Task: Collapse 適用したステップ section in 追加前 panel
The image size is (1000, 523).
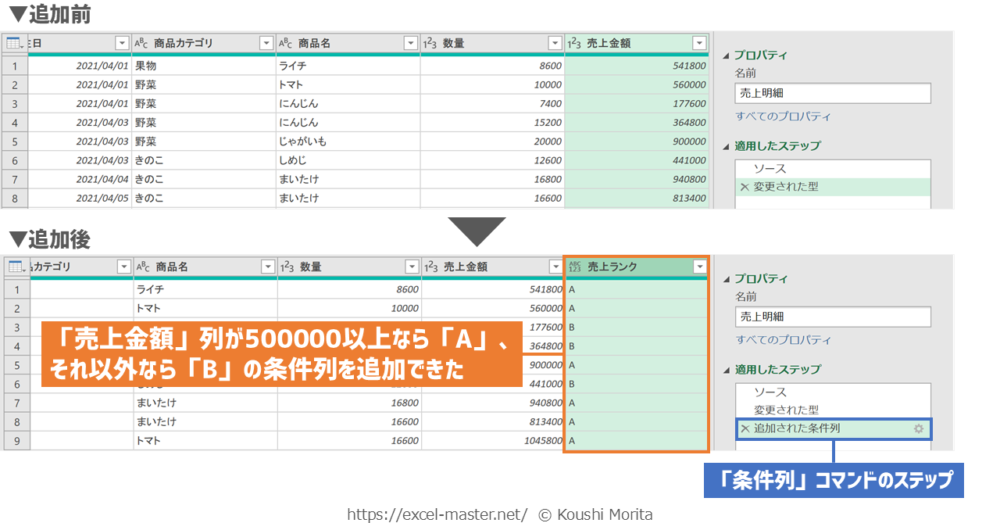Action: (726, 146)
